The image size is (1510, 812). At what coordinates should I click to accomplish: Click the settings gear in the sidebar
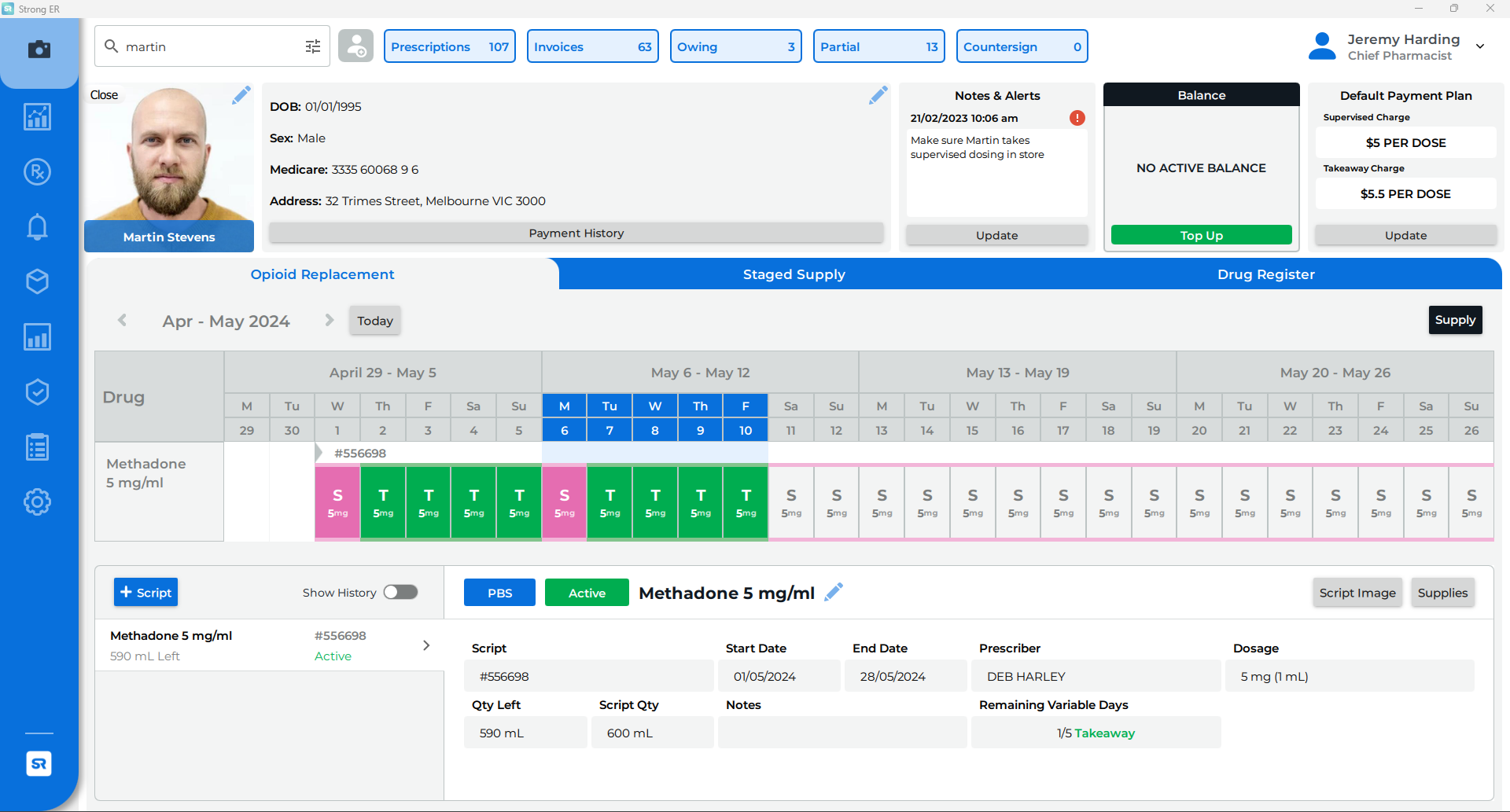coord(38,502)
